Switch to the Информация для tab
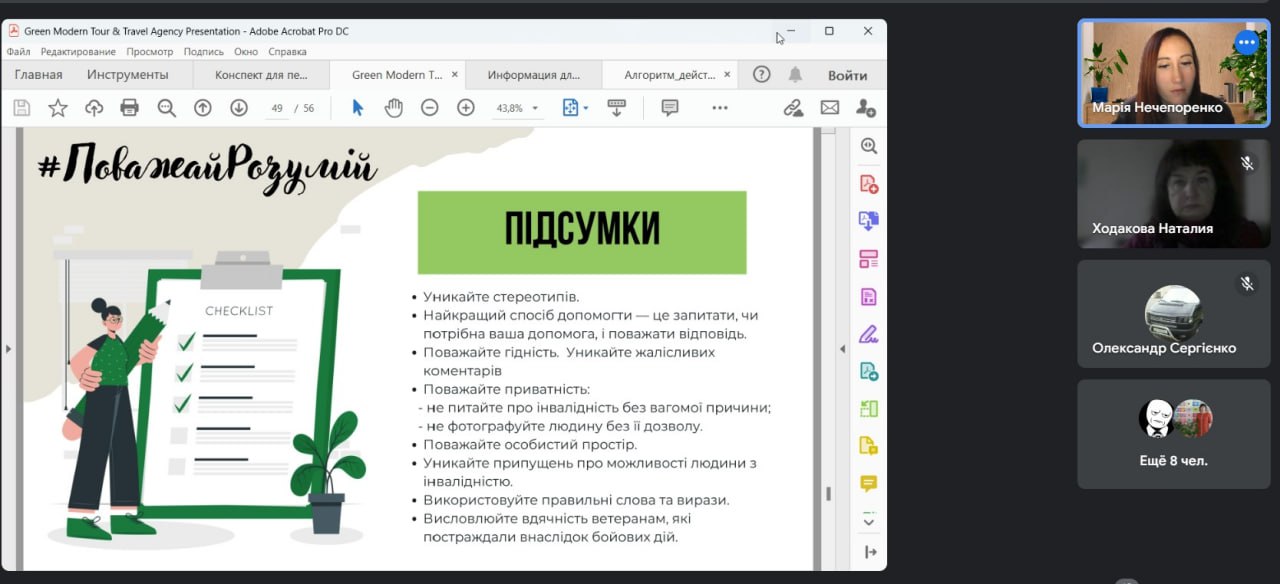The height and width of the screenshot is (584, 1280). click(x=533, y=75)
